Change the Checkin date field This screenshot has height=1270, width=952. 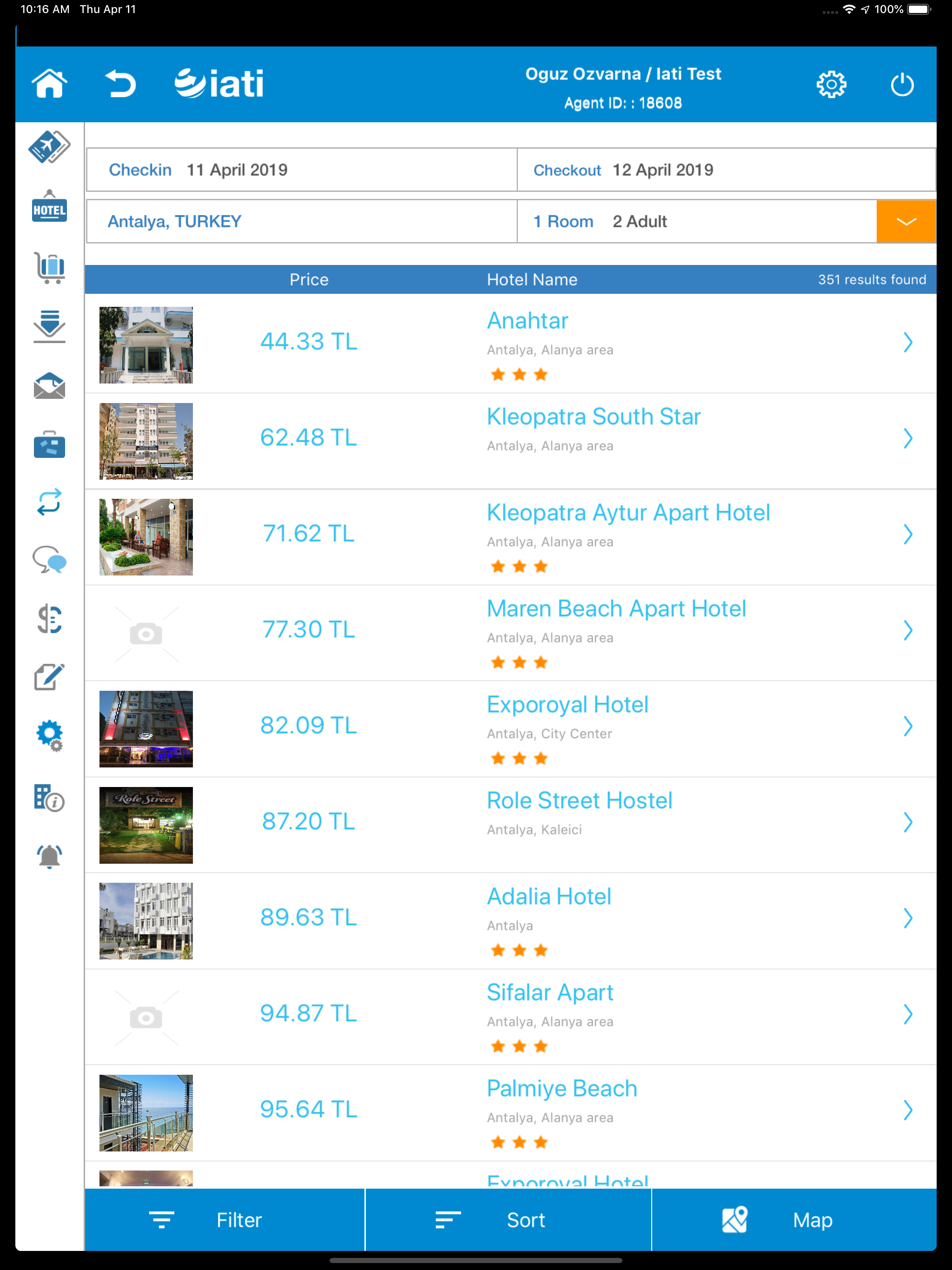(x=302, y=170)
